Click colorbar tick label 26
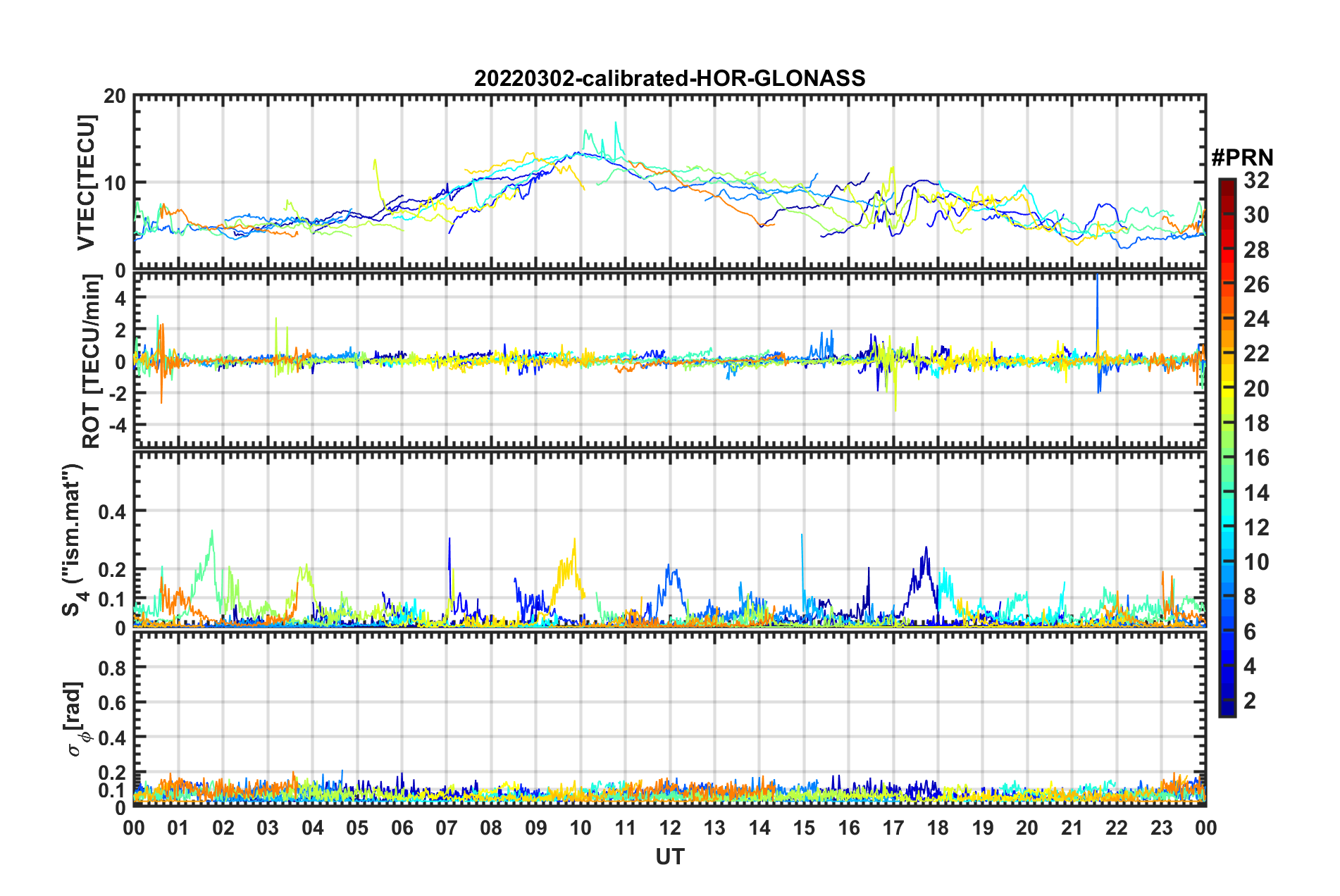This screenshot has height=896, width=1340. coord(1256,285)
